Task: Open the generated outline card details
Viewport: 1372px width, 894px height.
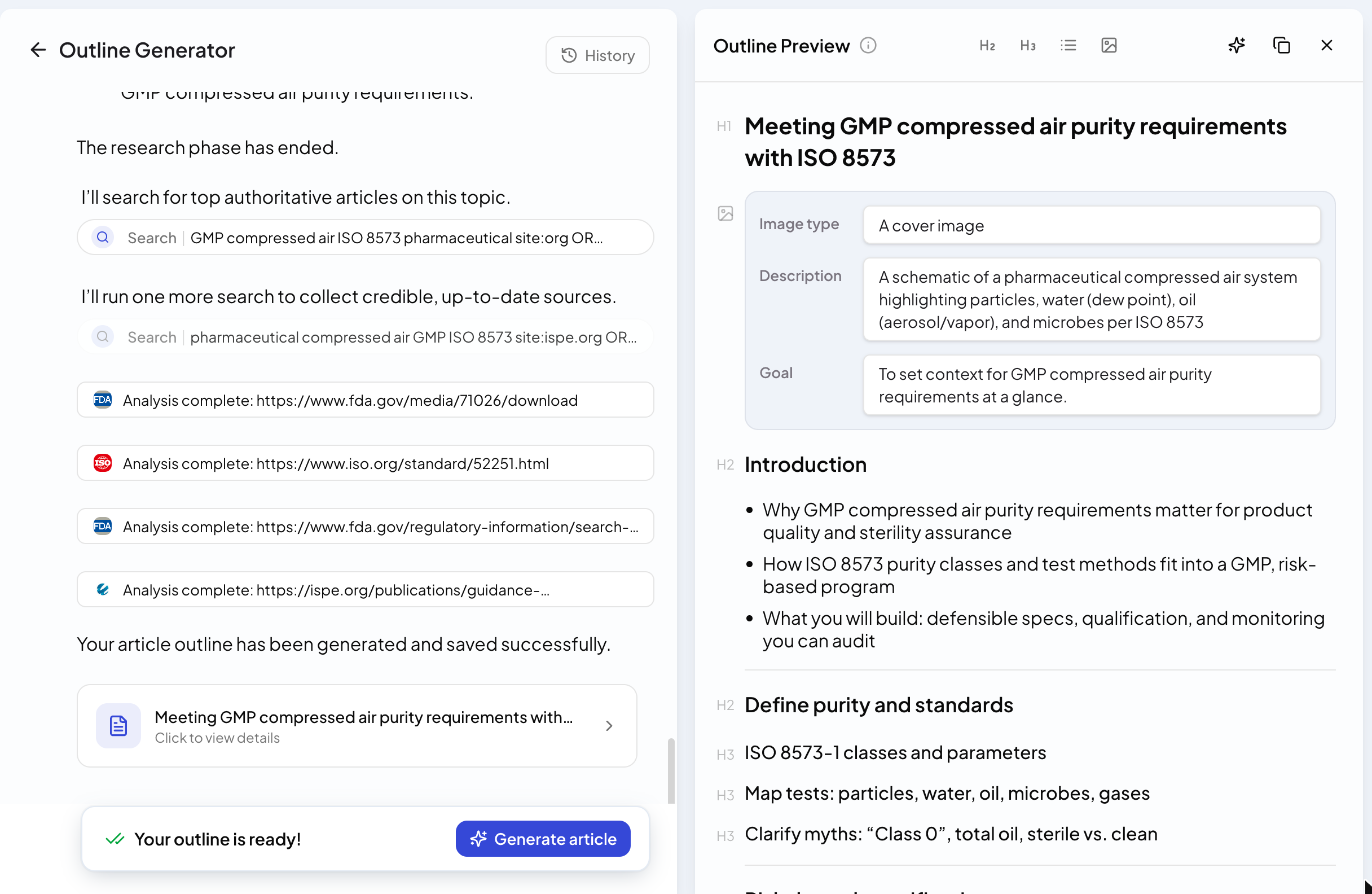Action: (357, 726)
